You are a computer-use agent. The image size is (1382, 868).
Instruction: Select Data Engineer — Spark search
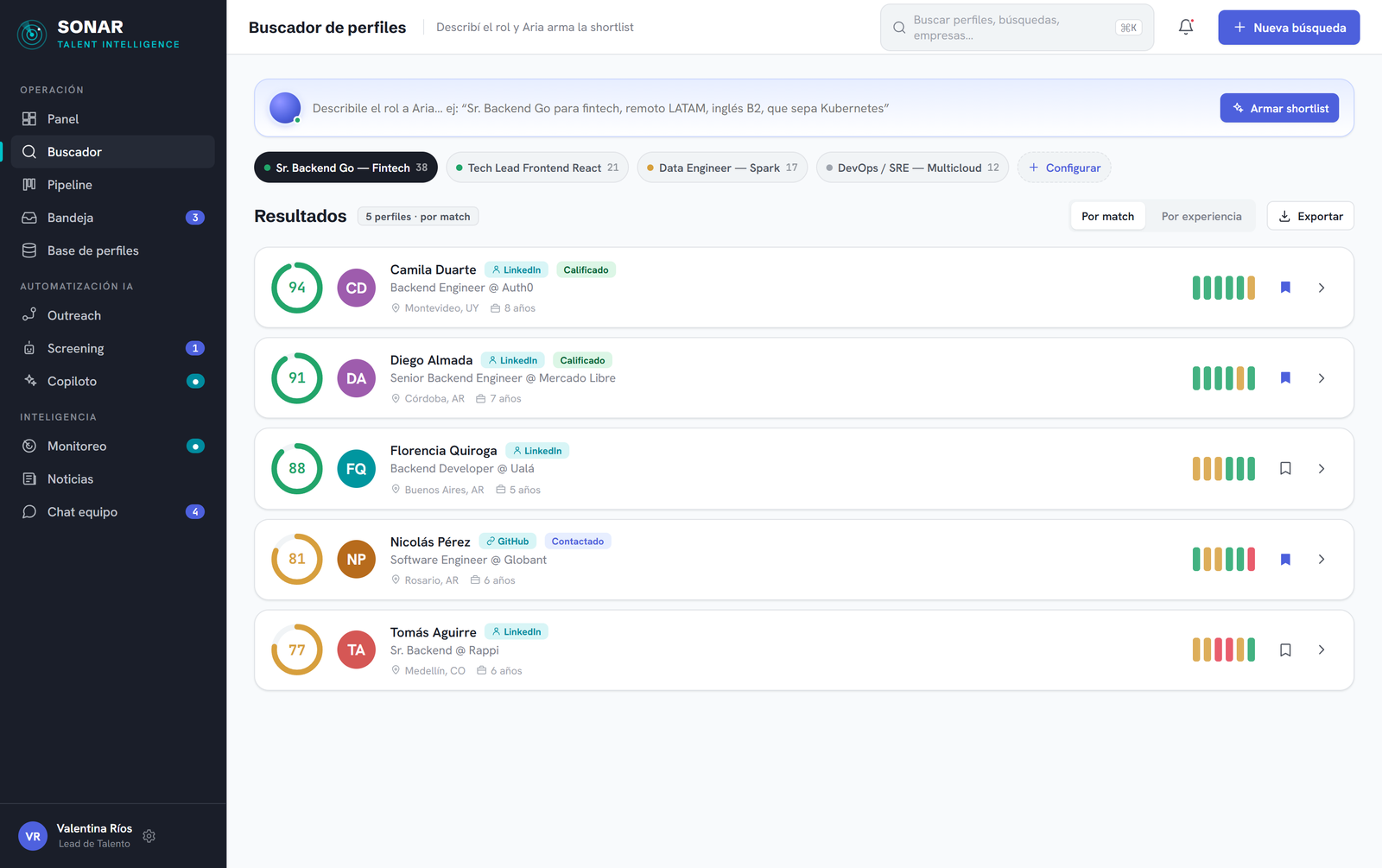[722, 168]
